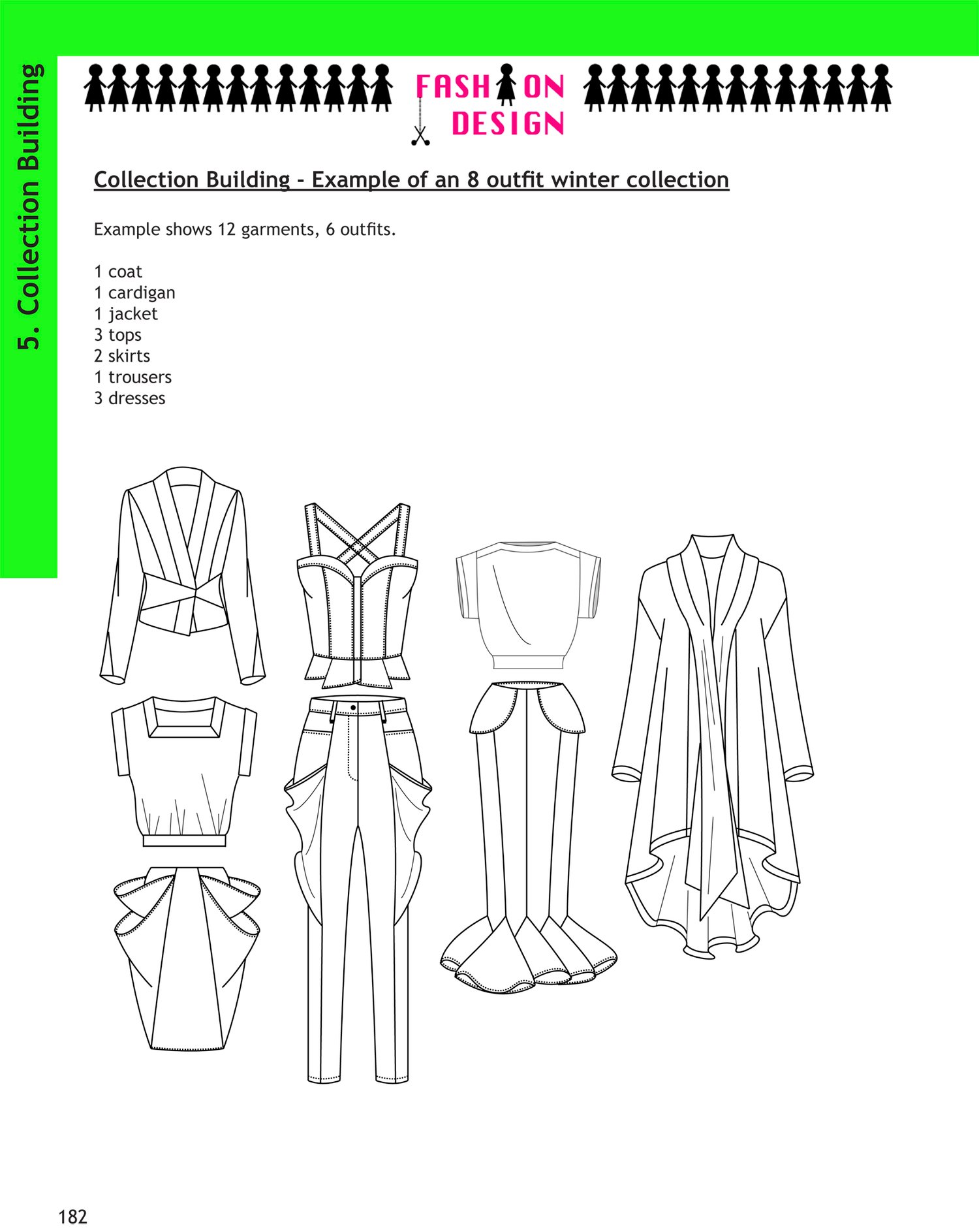Click the "3 dresses" list line
This screenshot has width=979, height=1232.
click(x=129, y=398)
